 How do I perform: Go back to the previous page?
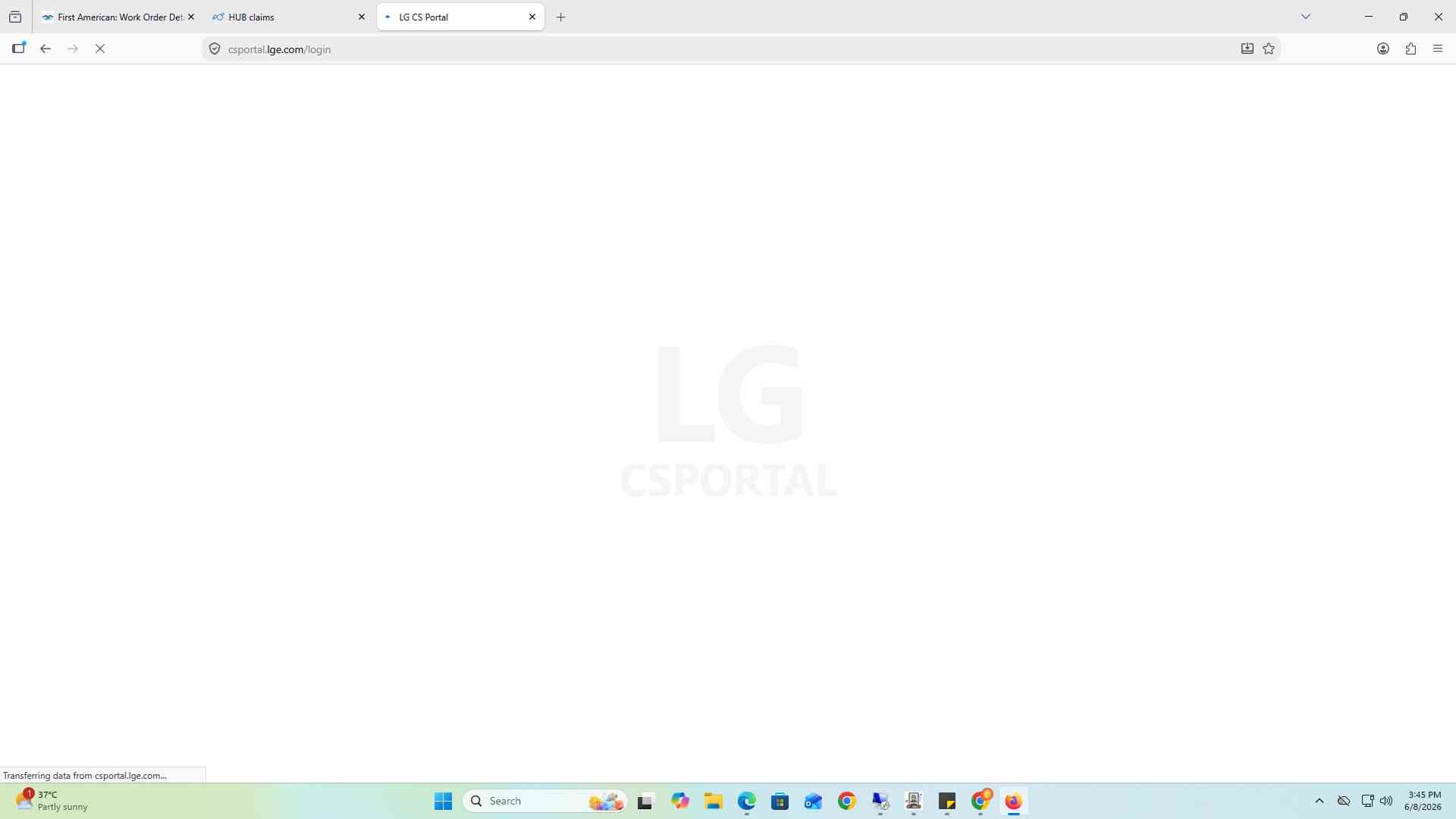pos(45,49)
